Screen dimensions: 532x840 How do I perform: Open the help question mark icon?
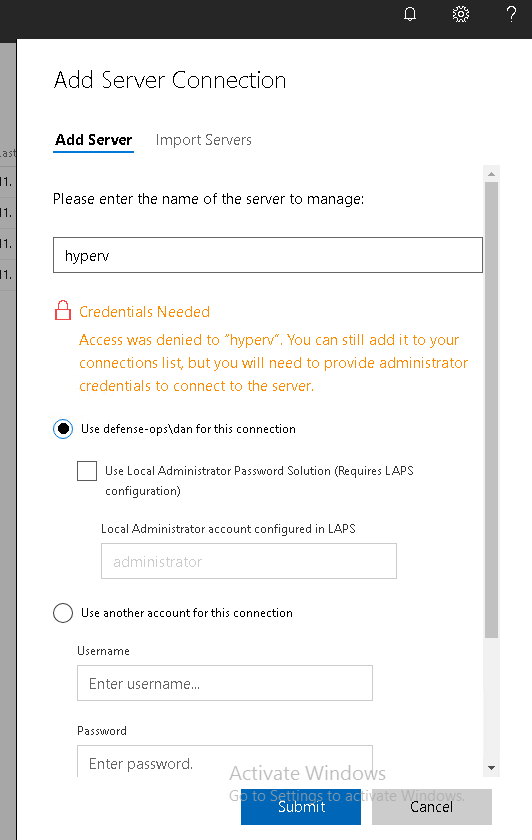pos(512,14)
